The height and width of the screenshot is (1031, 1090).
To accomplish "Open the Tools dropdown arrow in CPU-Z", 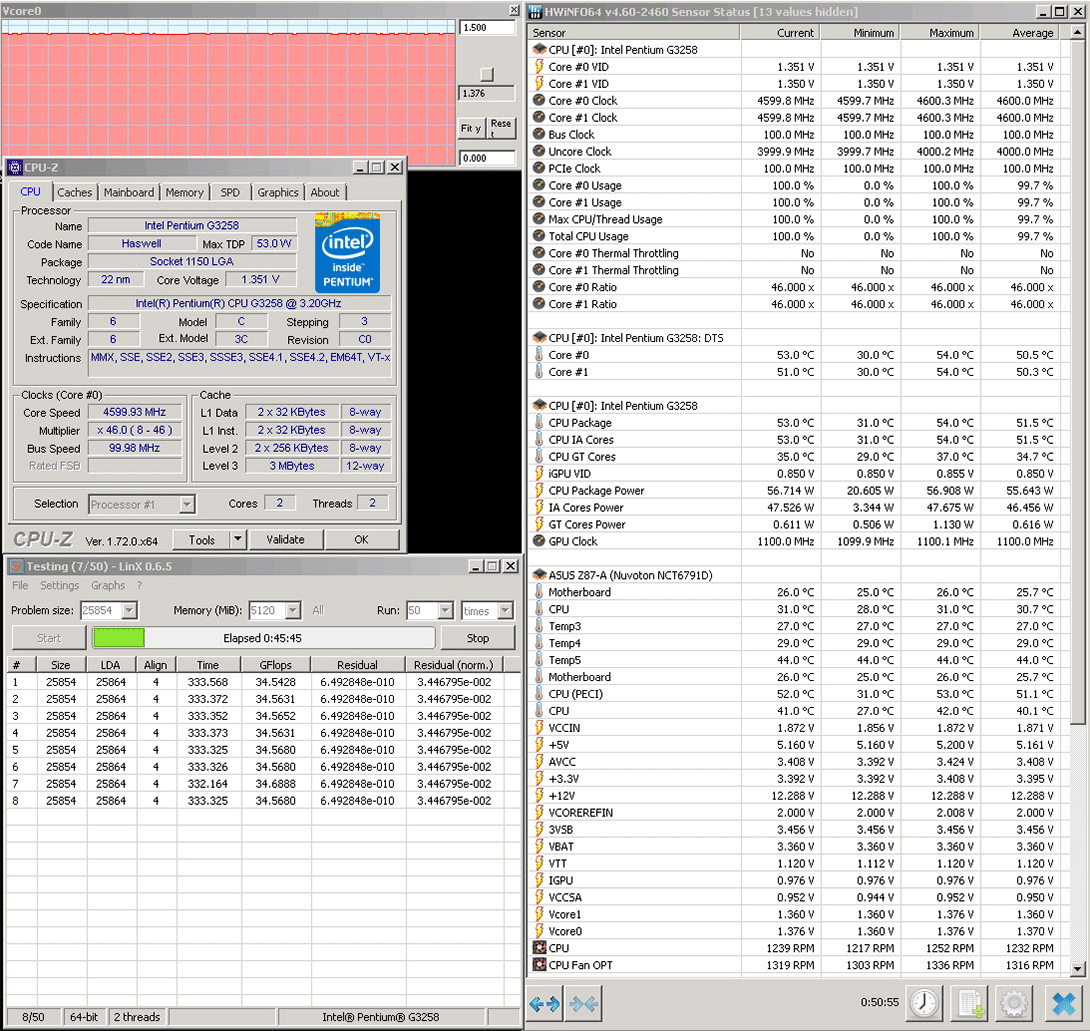I will [x=238, y=539].
